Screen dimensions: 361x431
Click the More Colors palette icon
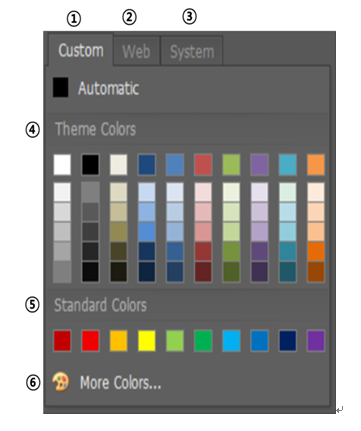coord(61,382)
